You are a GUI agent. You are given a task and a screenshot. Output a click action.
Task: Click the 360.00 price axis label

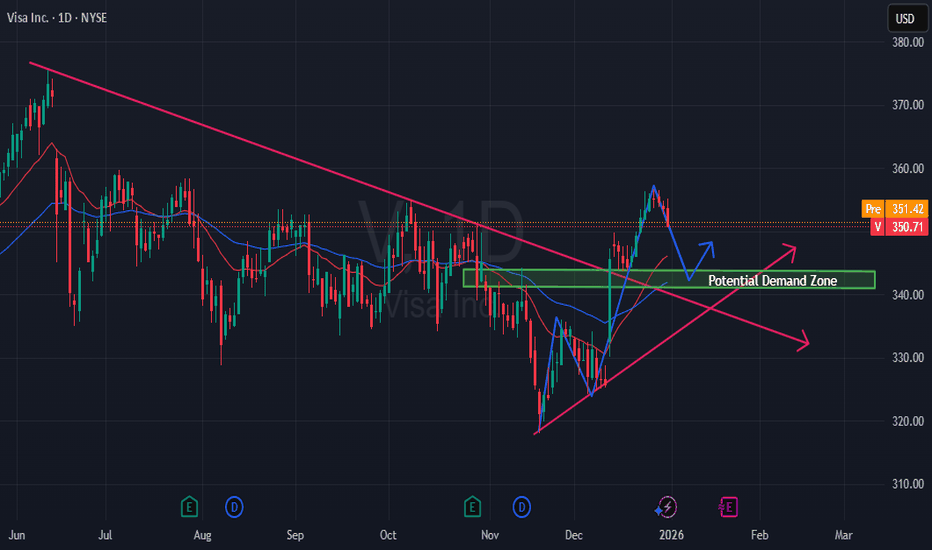(x=908, y=169)
